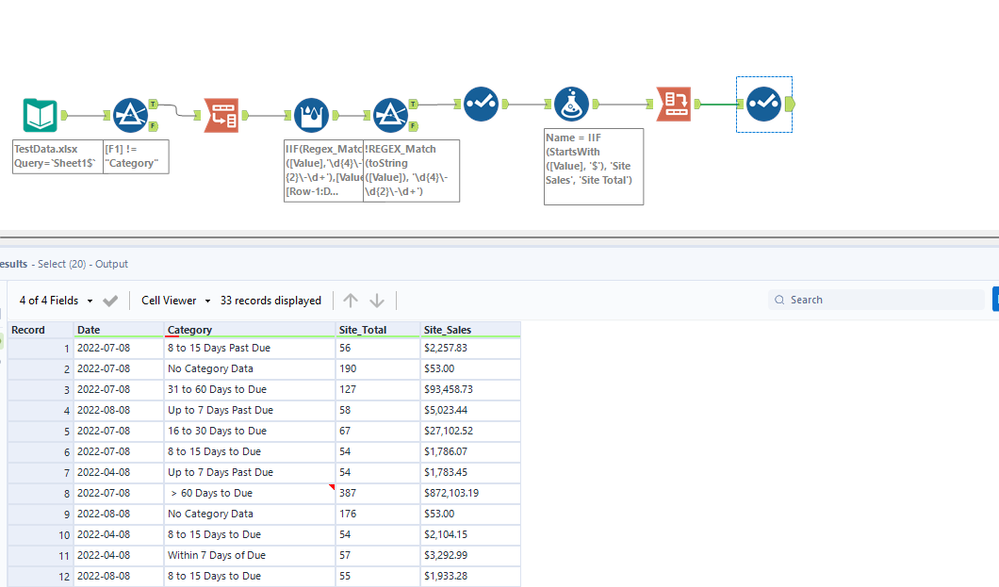Click the True anchor of REGEX_Match Filter
Viewport: 999px width, 587px height.
coord(413,104)
